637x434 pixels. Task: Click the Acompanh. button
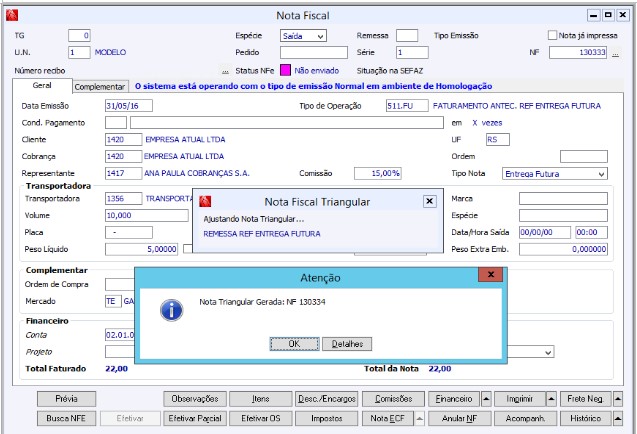click(525, 418)
